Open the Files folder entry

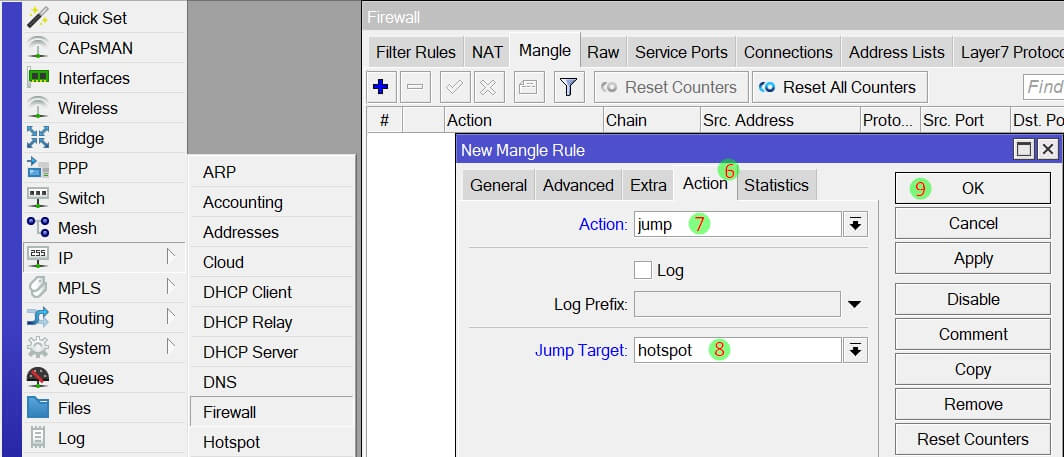click(x=73, y=408)
